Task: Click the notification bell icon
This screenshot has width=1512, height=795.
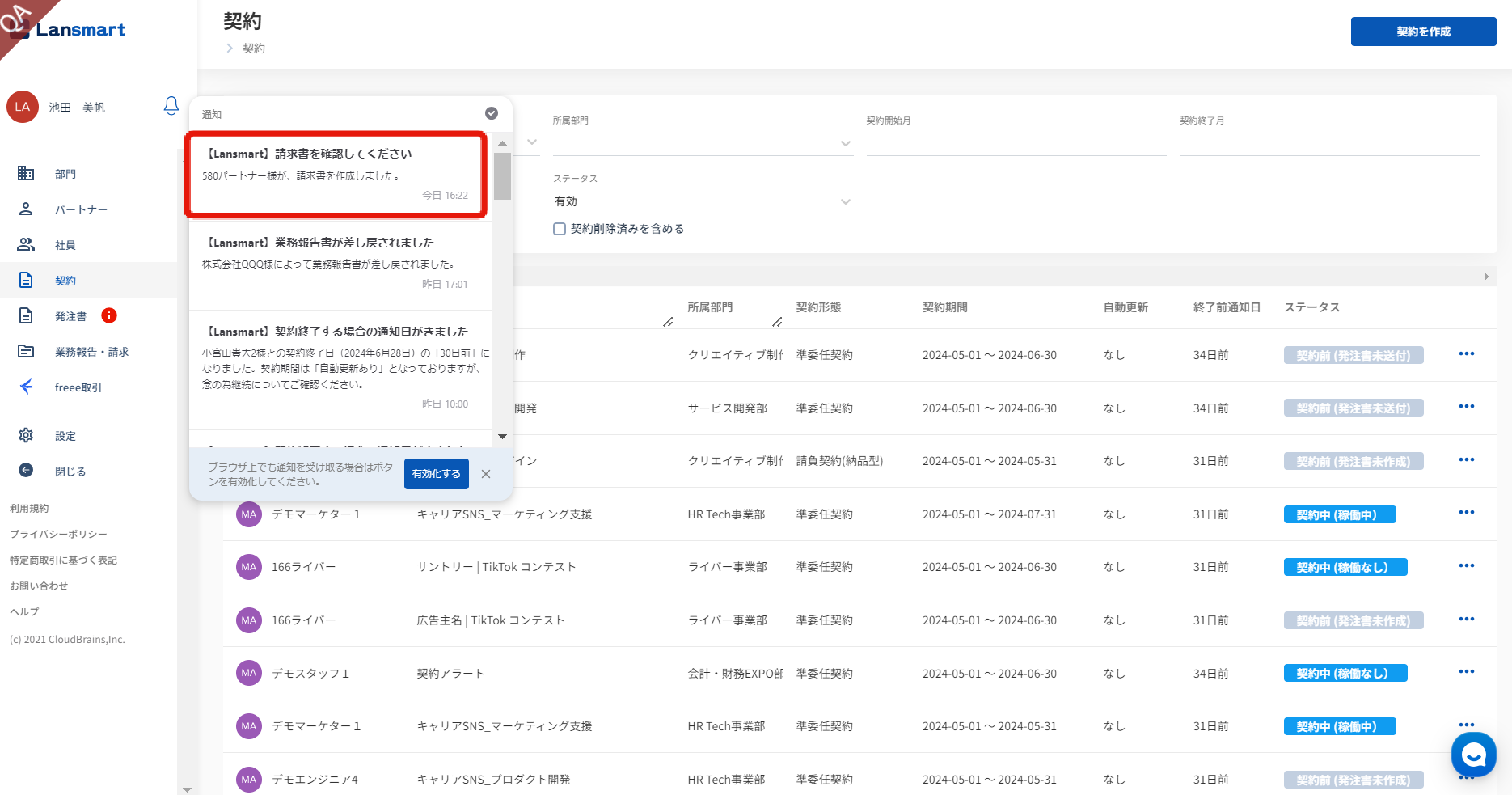Action: click(171, 106)
